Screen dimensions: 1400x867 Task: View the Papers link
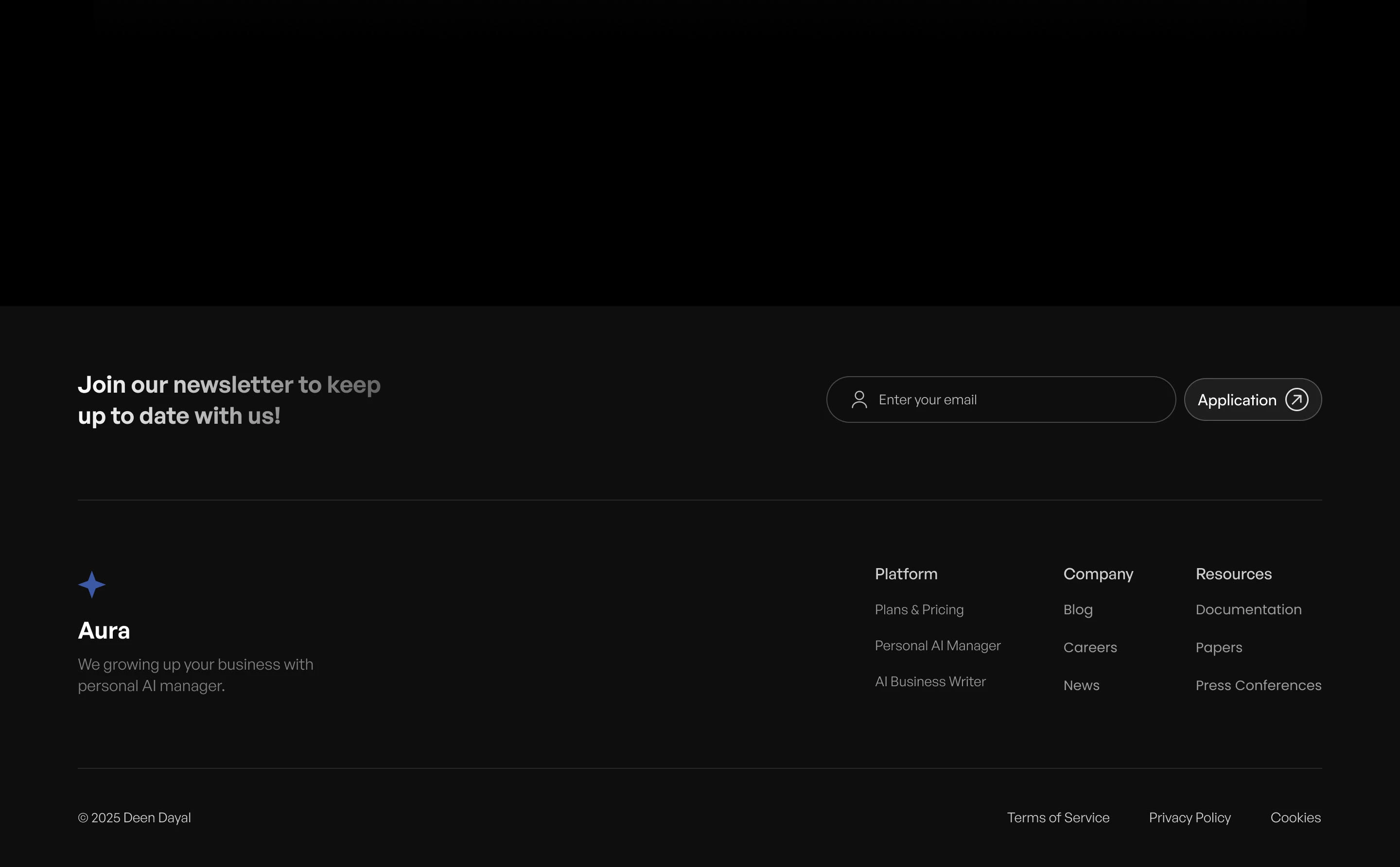click(x=1219, y=648)
